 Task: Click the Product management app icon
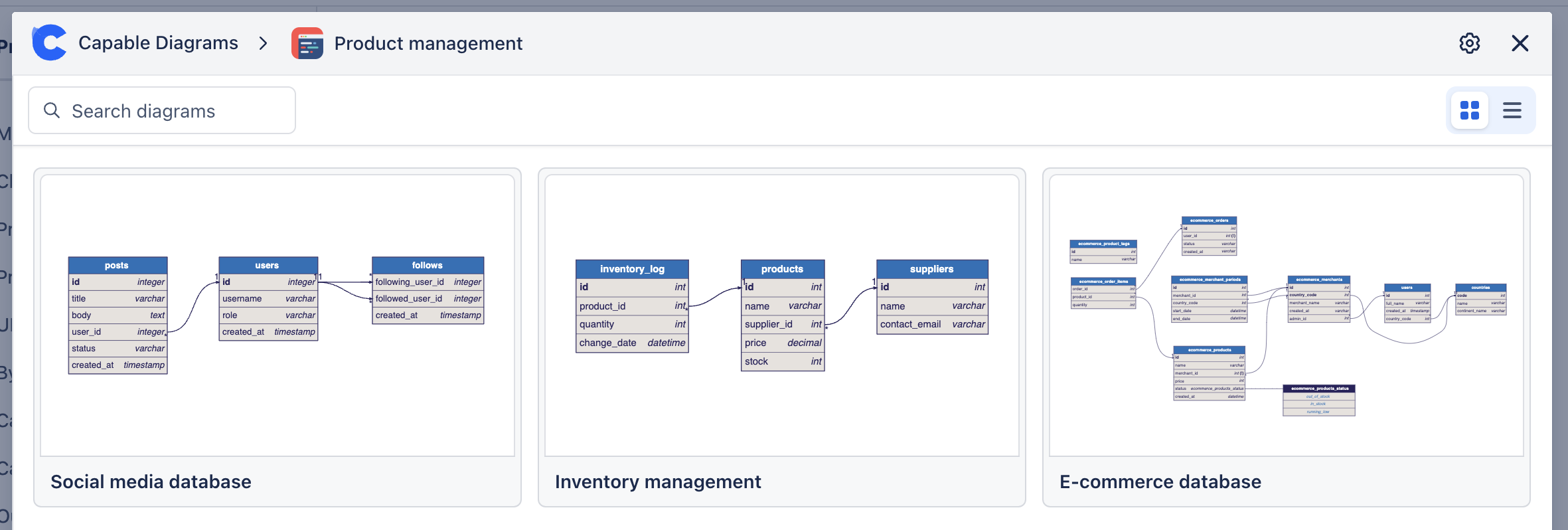tap(307, 43)
